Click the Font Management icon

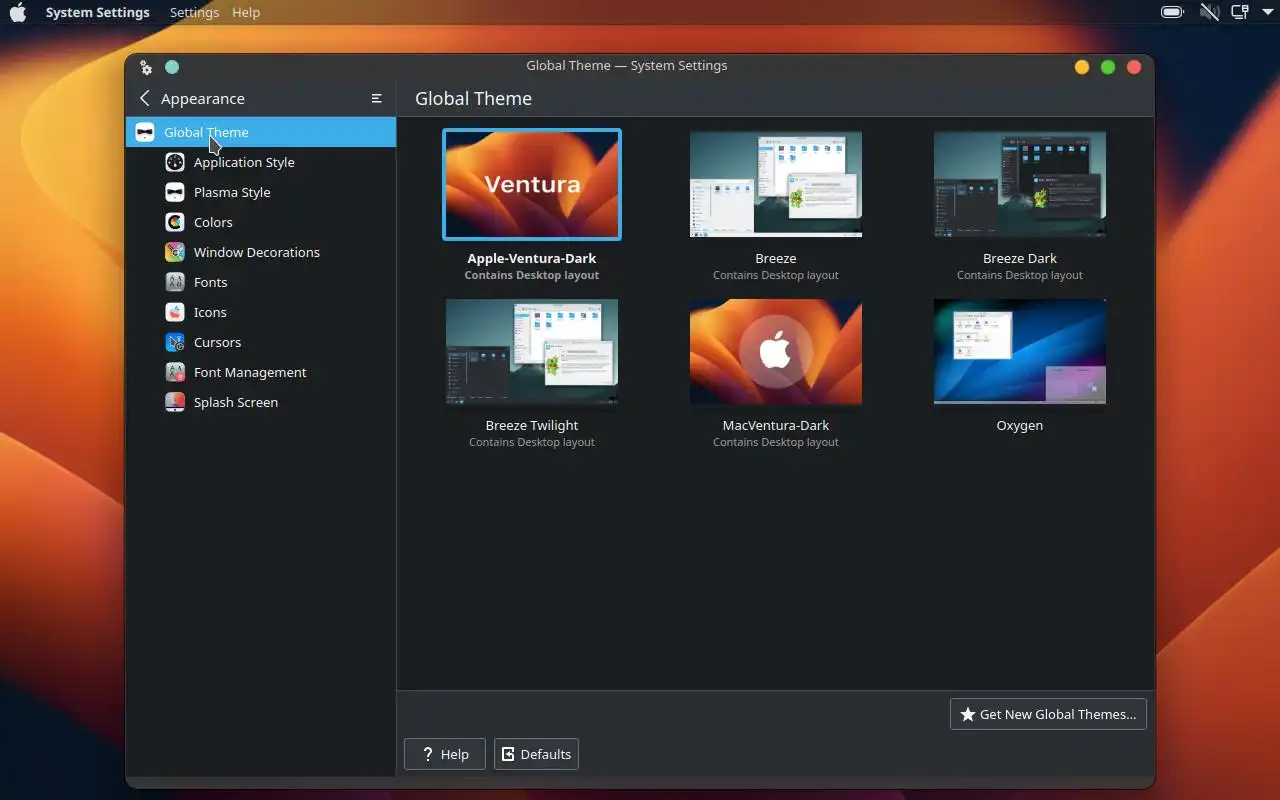tap(175, 372)
